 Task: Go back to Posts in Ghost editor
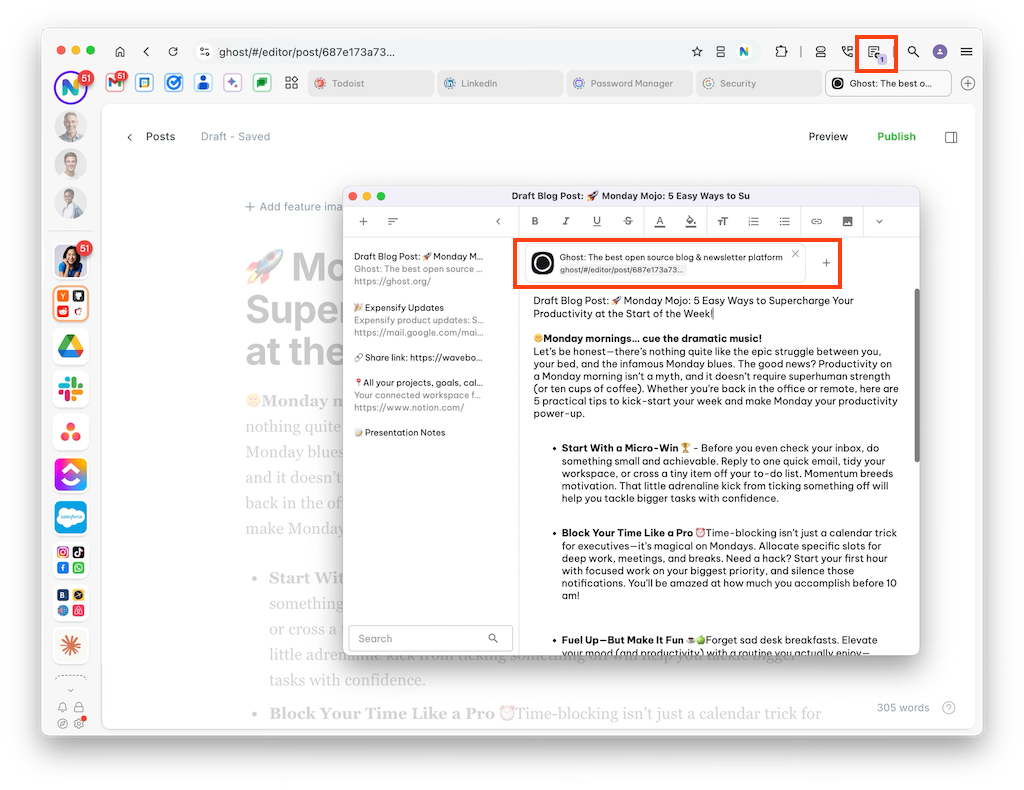pyautogui.click(x=152, y=136)
